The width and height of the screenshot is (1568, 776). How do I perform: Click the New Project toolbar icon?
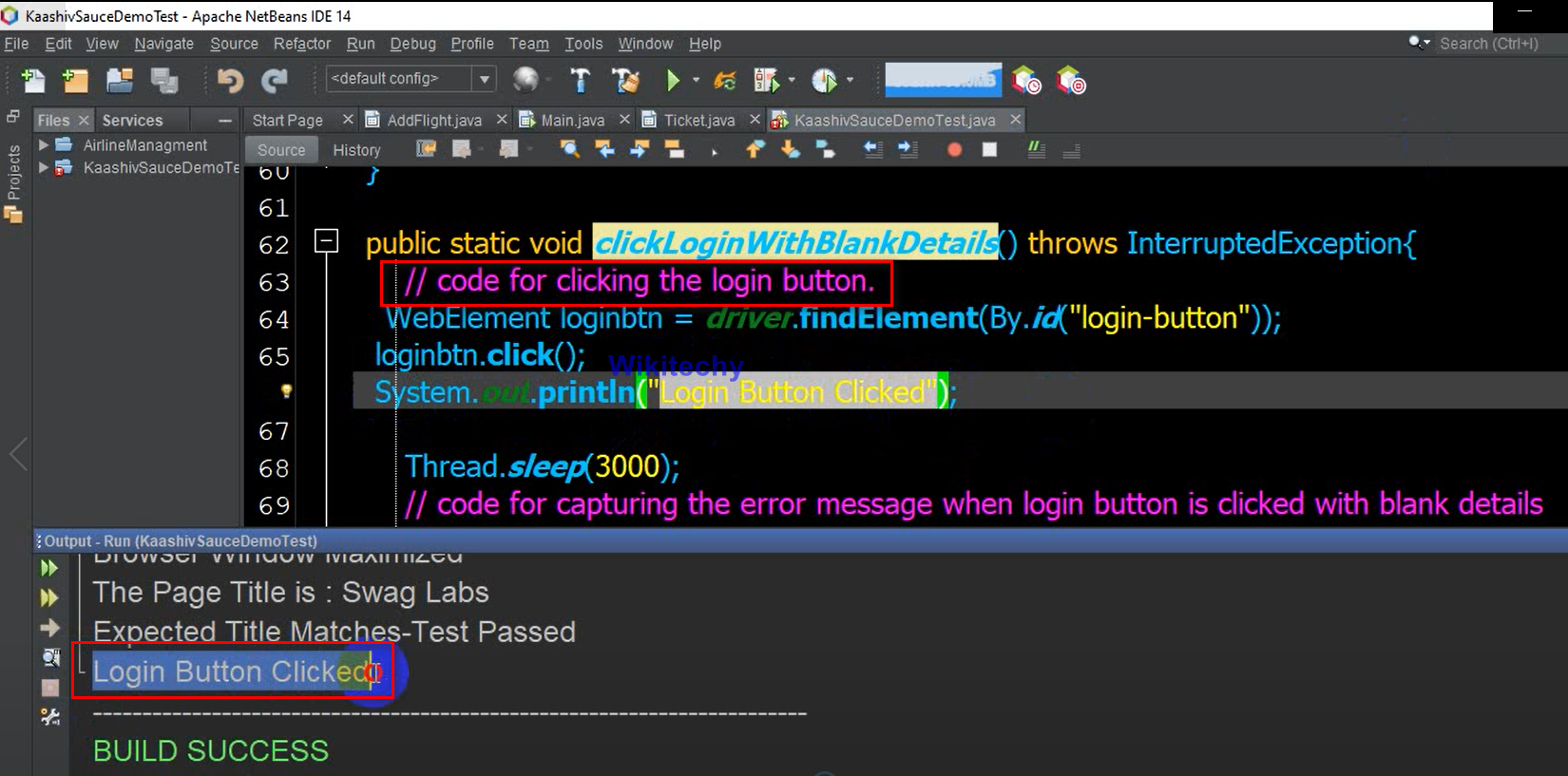pyautogui.click(x=75, y=82)
